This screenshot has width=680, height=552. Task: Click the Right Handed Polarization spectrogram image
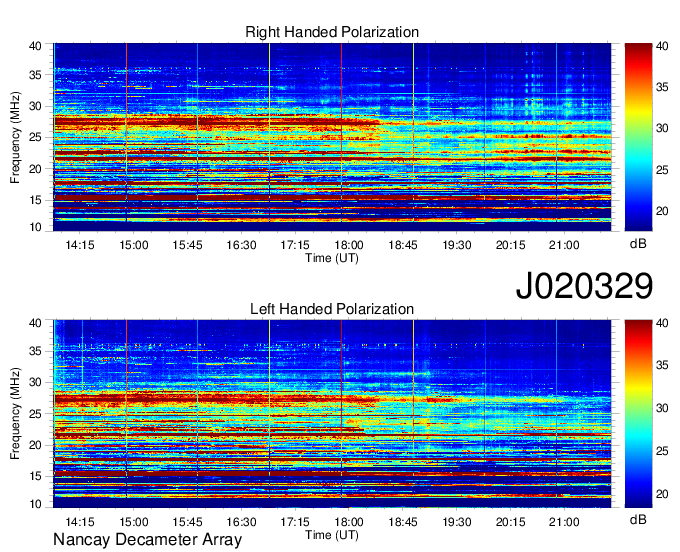332,137
